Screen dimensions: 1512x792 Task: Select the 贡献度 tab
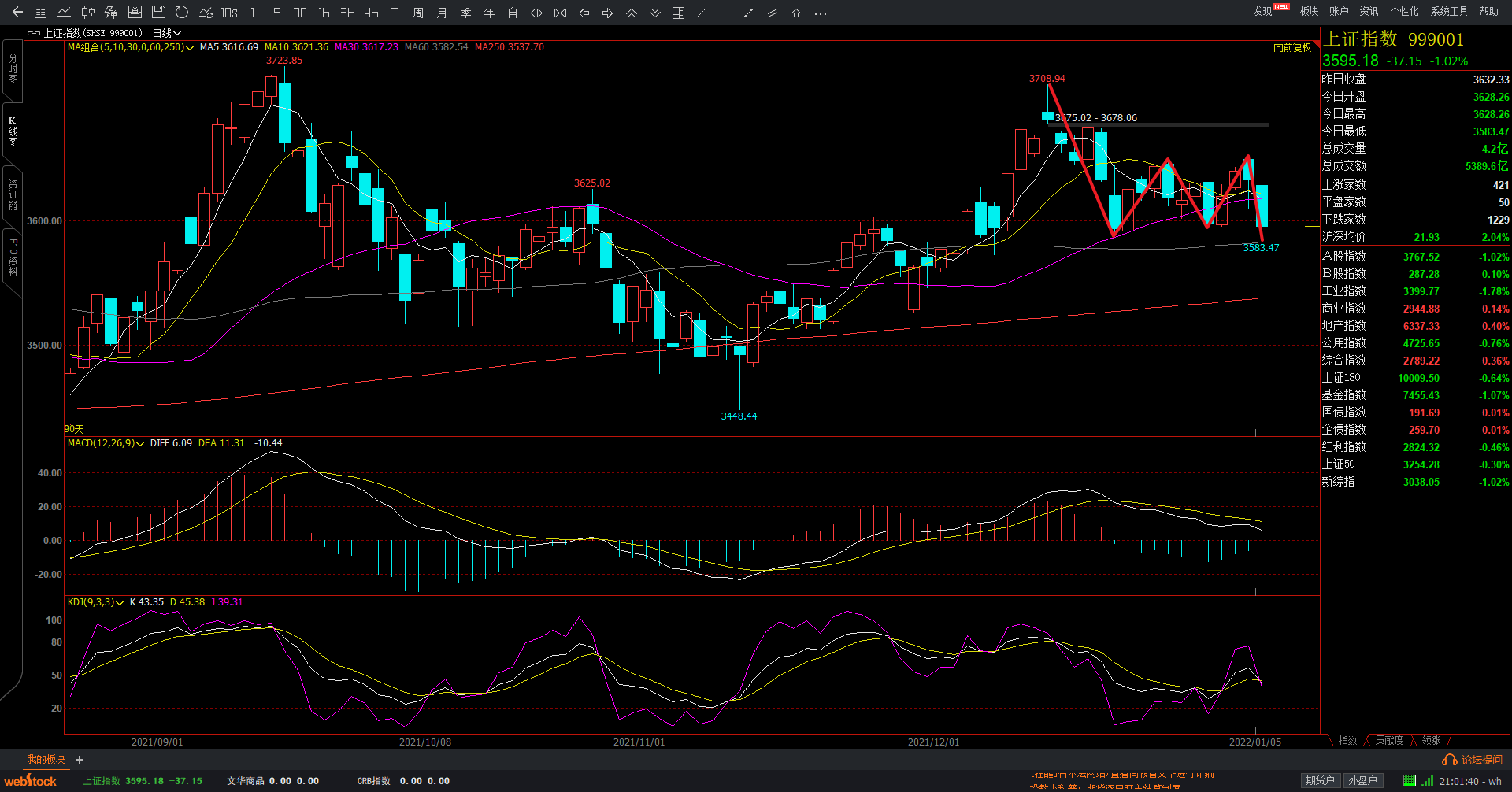[1389, 740]
